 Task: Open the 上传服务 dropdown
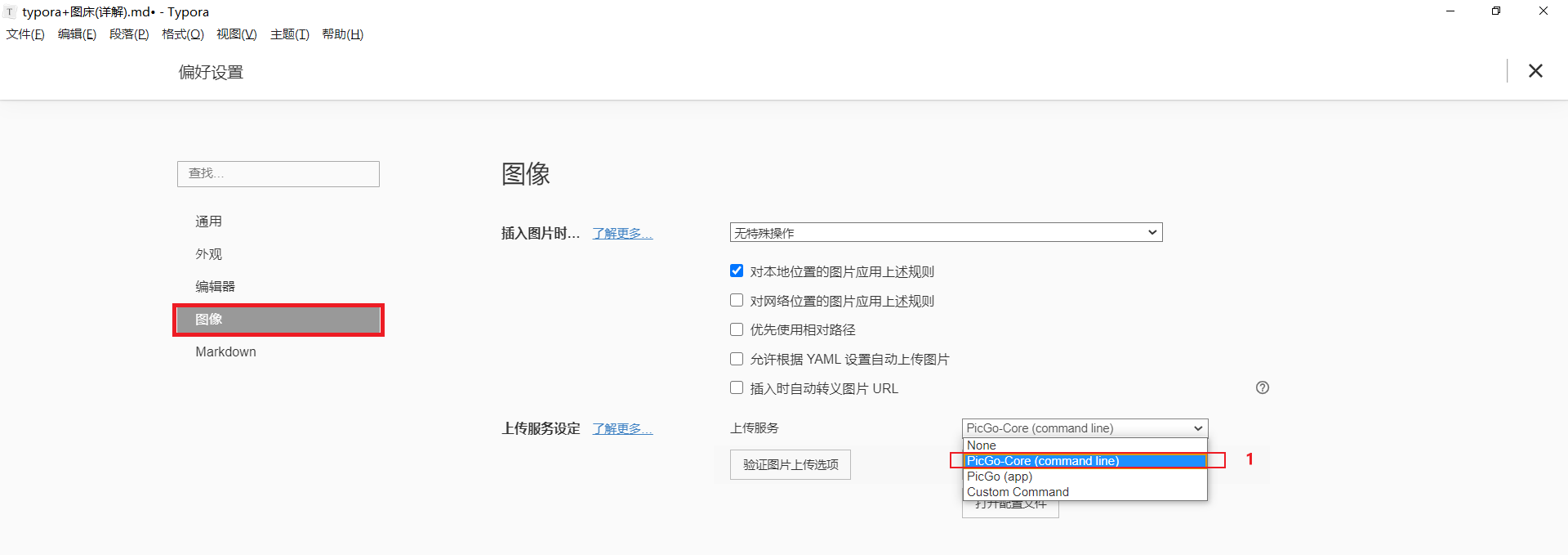pos(1085,428)
